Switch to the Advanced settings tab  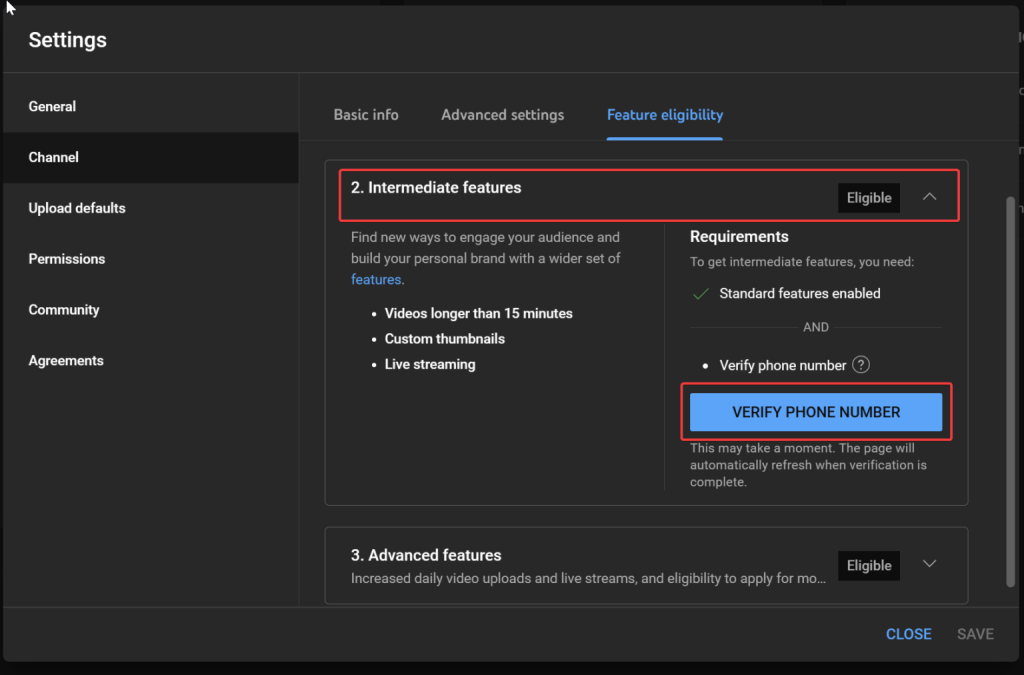pyautogui.click(x=502, y=115)
